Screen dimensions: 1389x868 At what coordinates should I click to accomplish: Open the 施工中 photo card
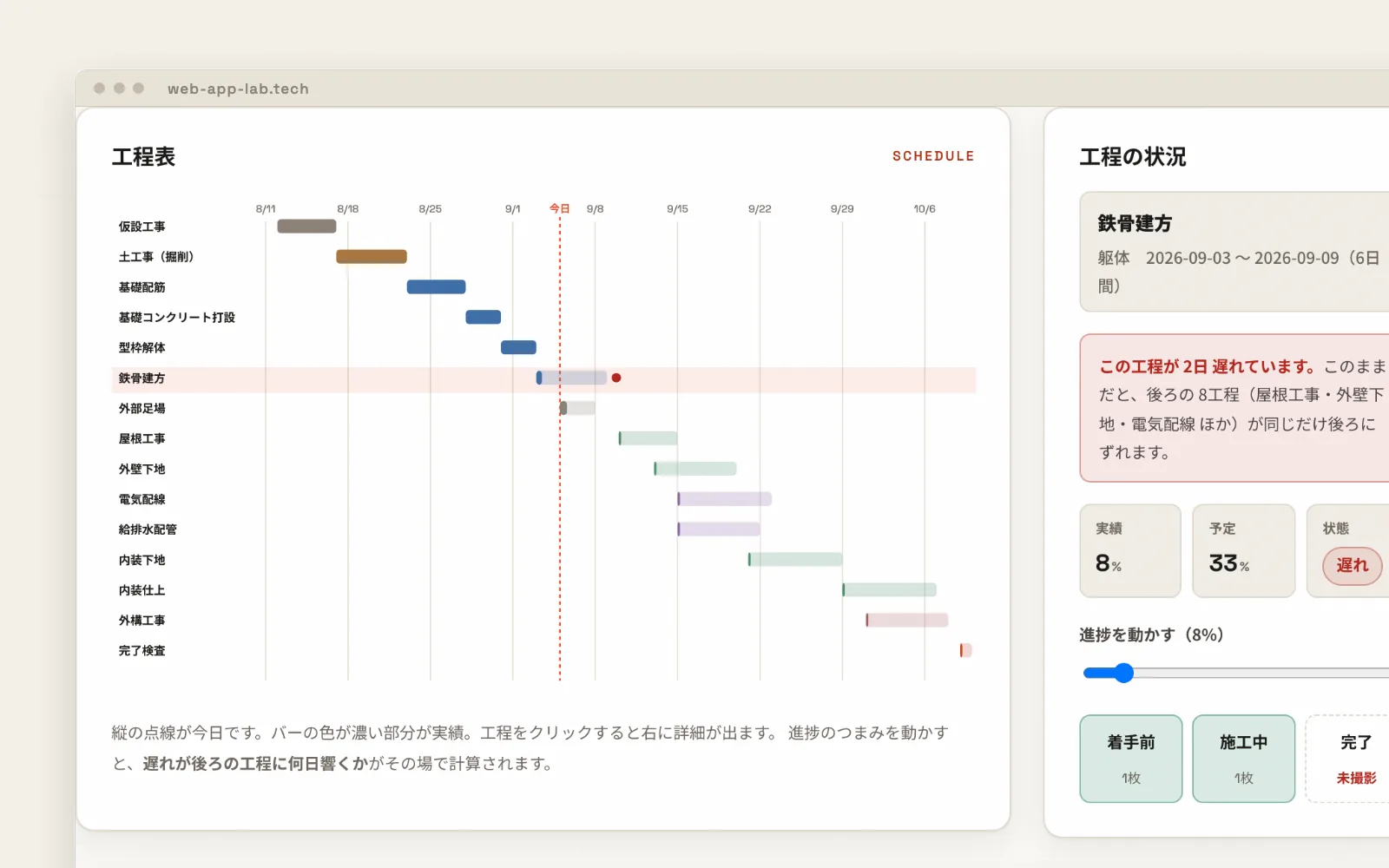click(x=1244, y=759)
